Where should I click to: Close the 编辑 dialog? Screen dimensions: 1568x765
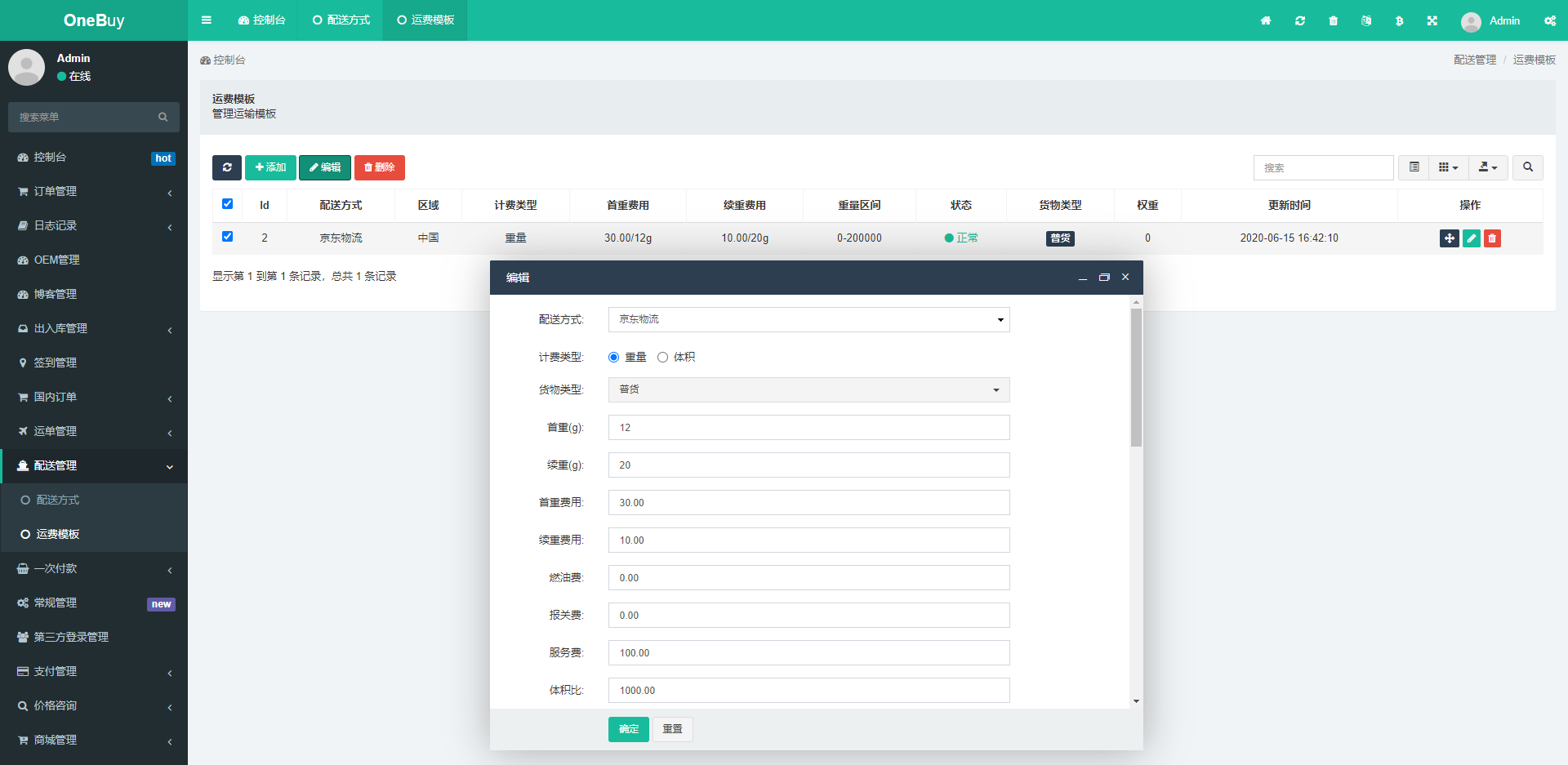tap(1125, 278)
